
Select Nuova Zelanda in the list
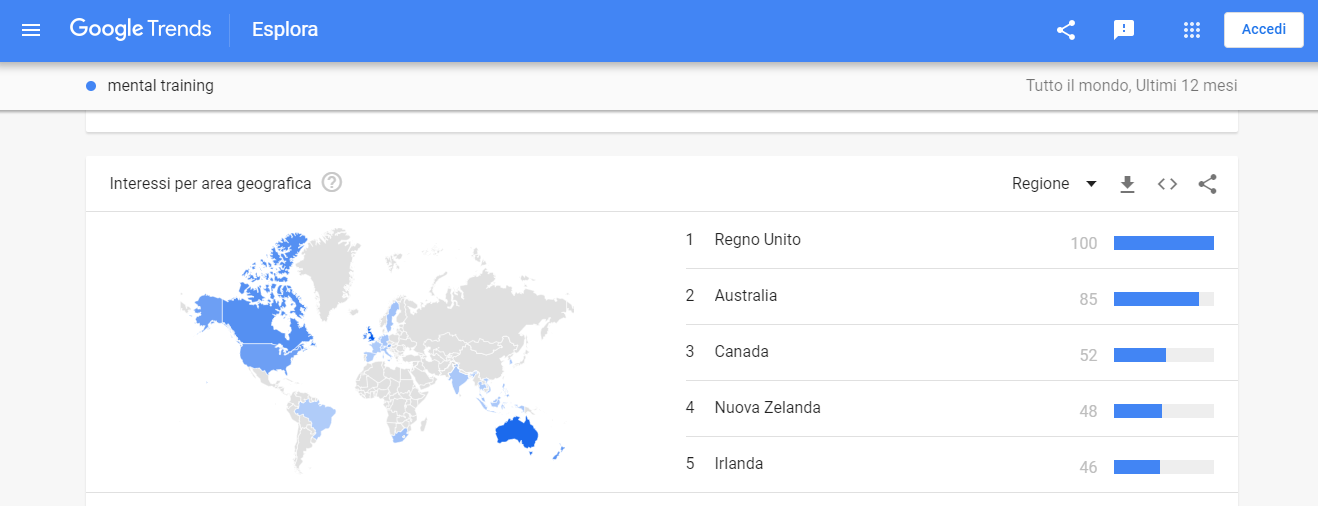[767, 408]
